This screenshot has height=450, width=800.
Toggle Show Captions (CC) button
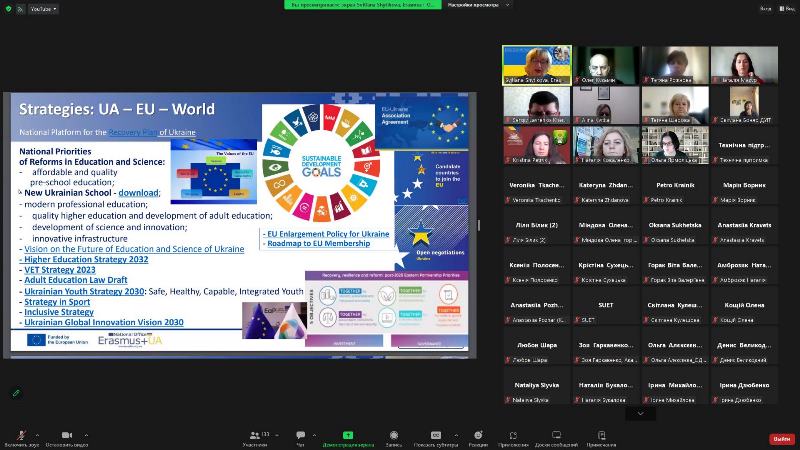[x=436, y=438]
